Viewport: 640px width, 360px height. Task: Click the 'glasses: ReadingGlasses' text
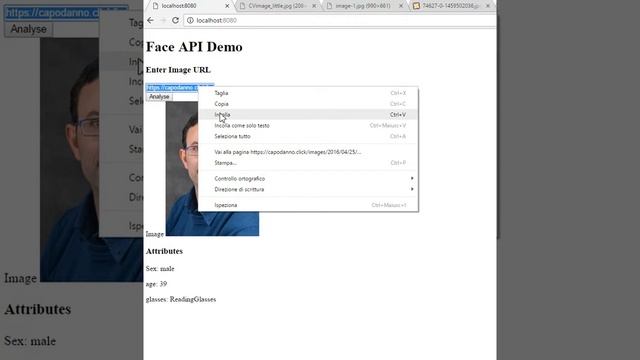181,299
